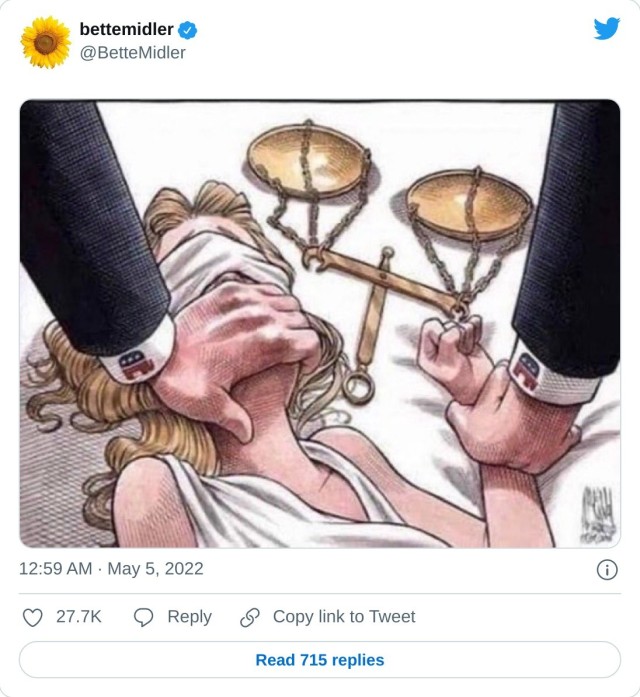View the 27.7K likes count
The width and height of the screenshot is (640, 697).
[79, 617]
